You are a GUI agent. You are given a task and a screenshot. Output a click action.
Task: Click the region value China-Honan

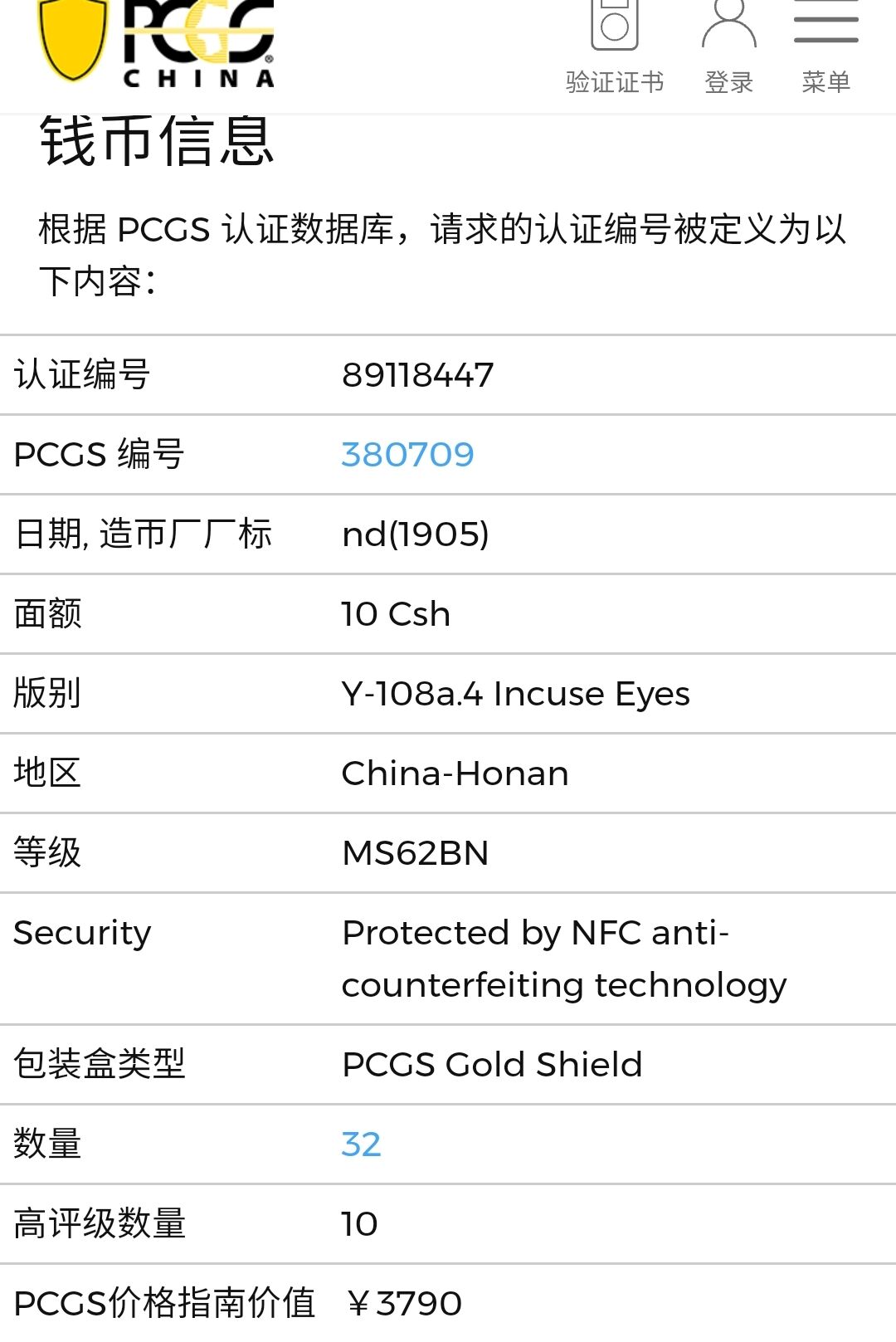pyautogui.click(x=455, y=773)
